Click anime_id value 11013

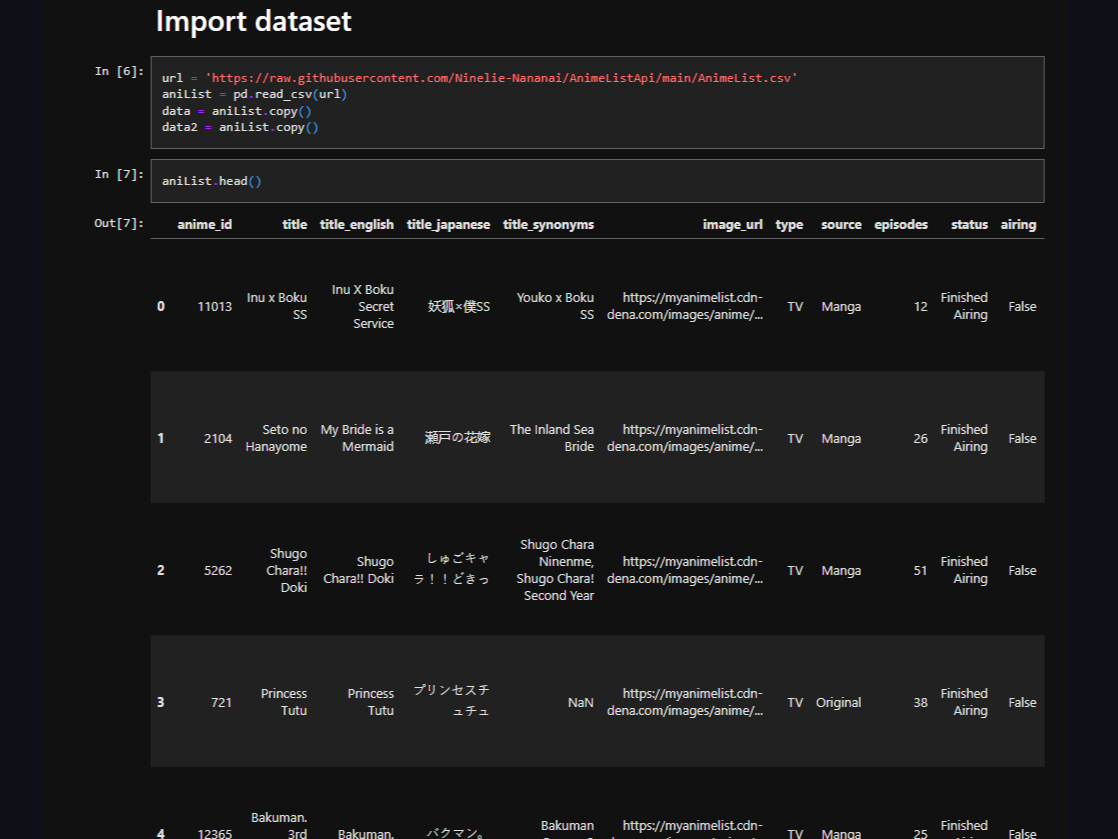point(215,307)
